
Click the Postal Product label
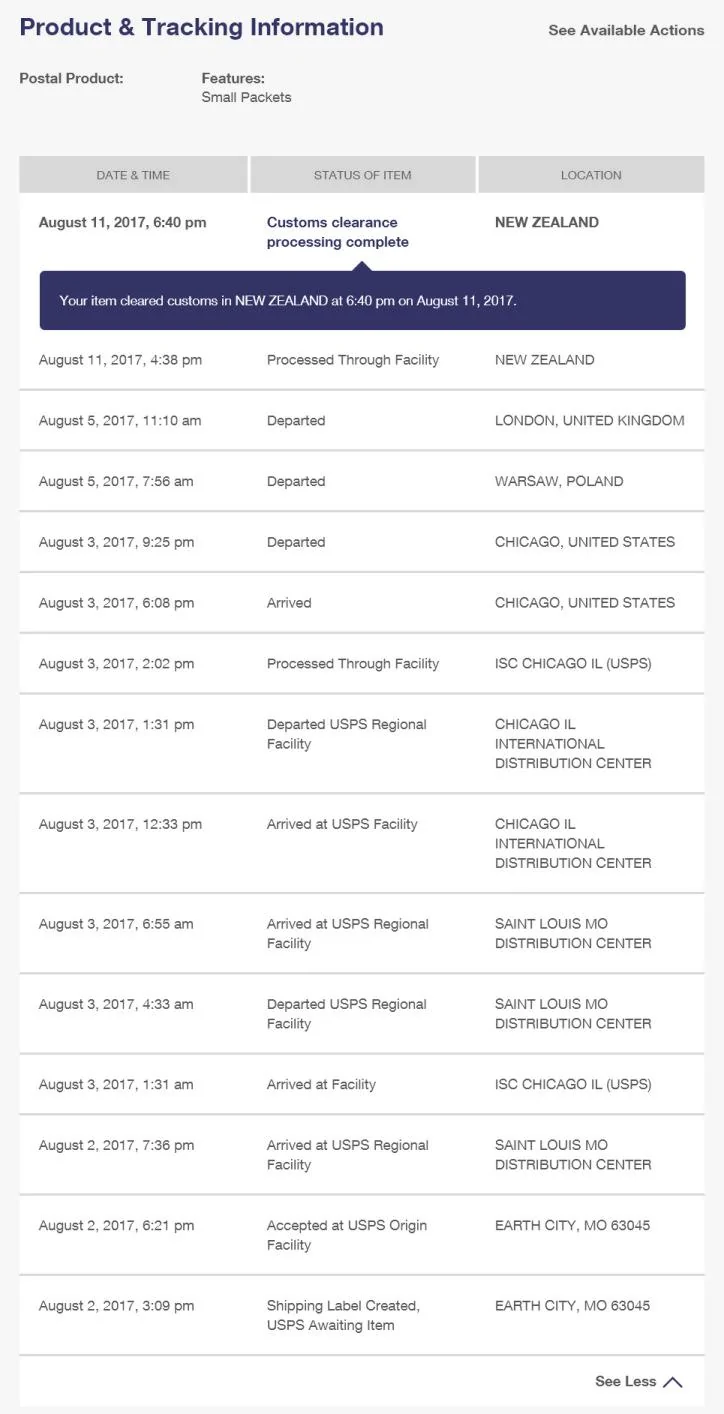pyautogui.click(x=71, y=78)
